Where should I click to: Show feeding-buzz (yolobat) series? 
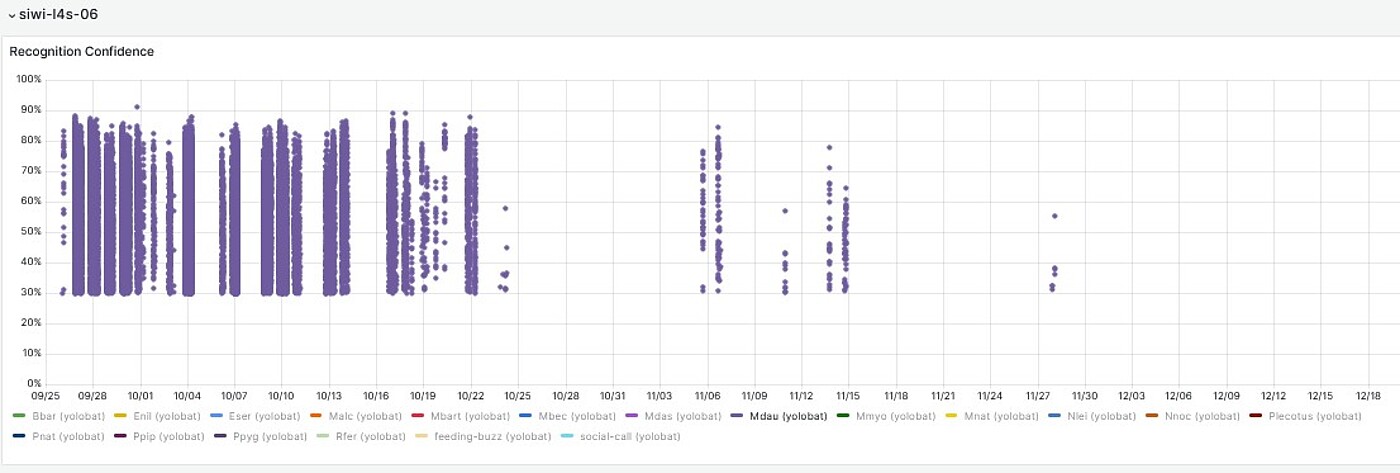(x=492, y=436)
